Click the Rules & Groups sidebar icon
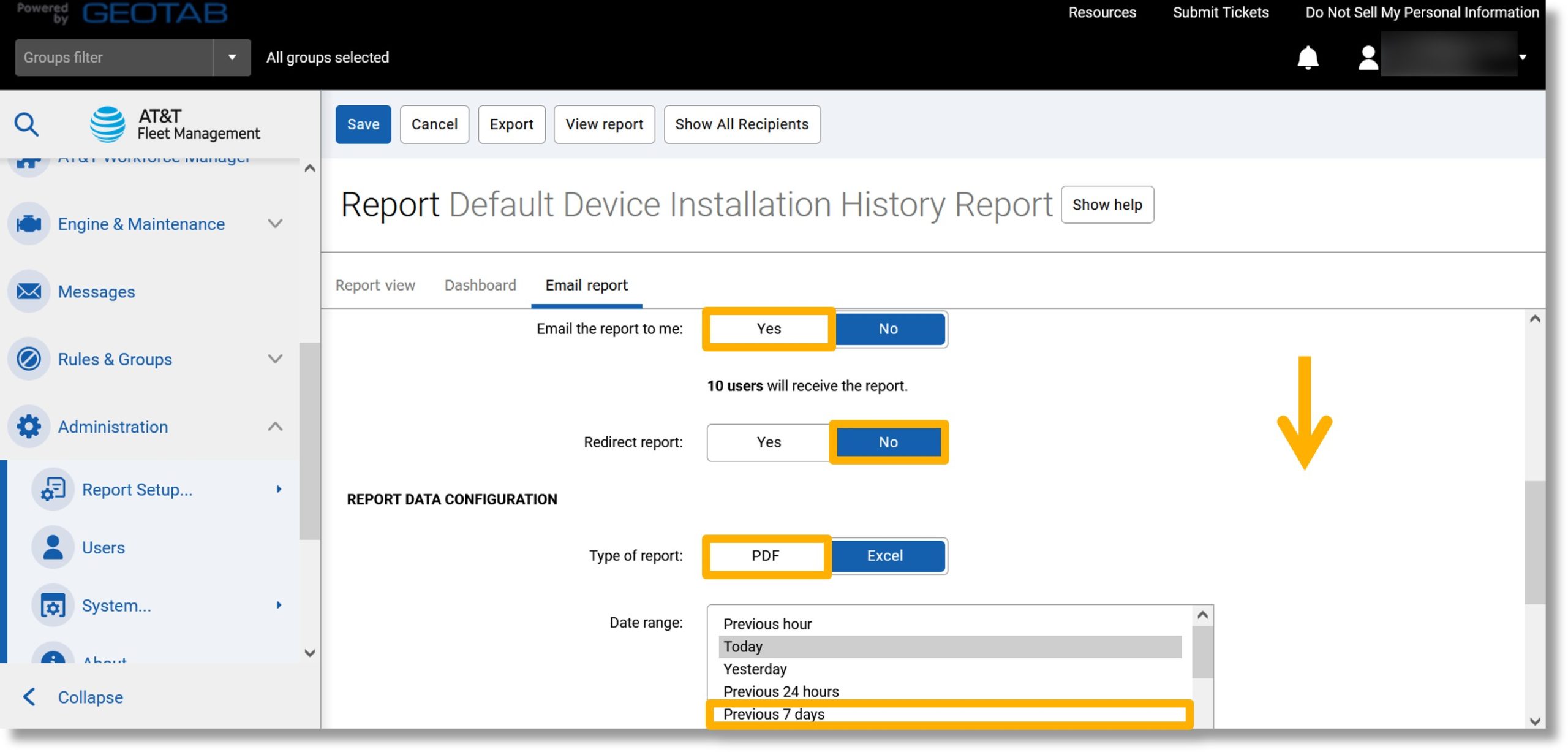The image size is (1568, 752). pos(28,358)
